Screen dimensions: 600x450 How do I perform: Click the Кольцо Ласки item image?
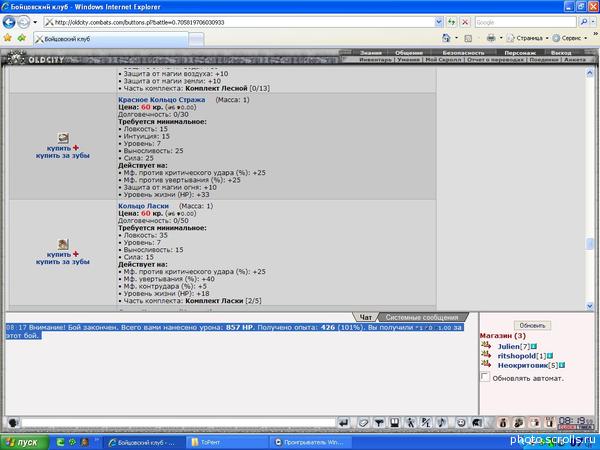(x=63, y=244)
